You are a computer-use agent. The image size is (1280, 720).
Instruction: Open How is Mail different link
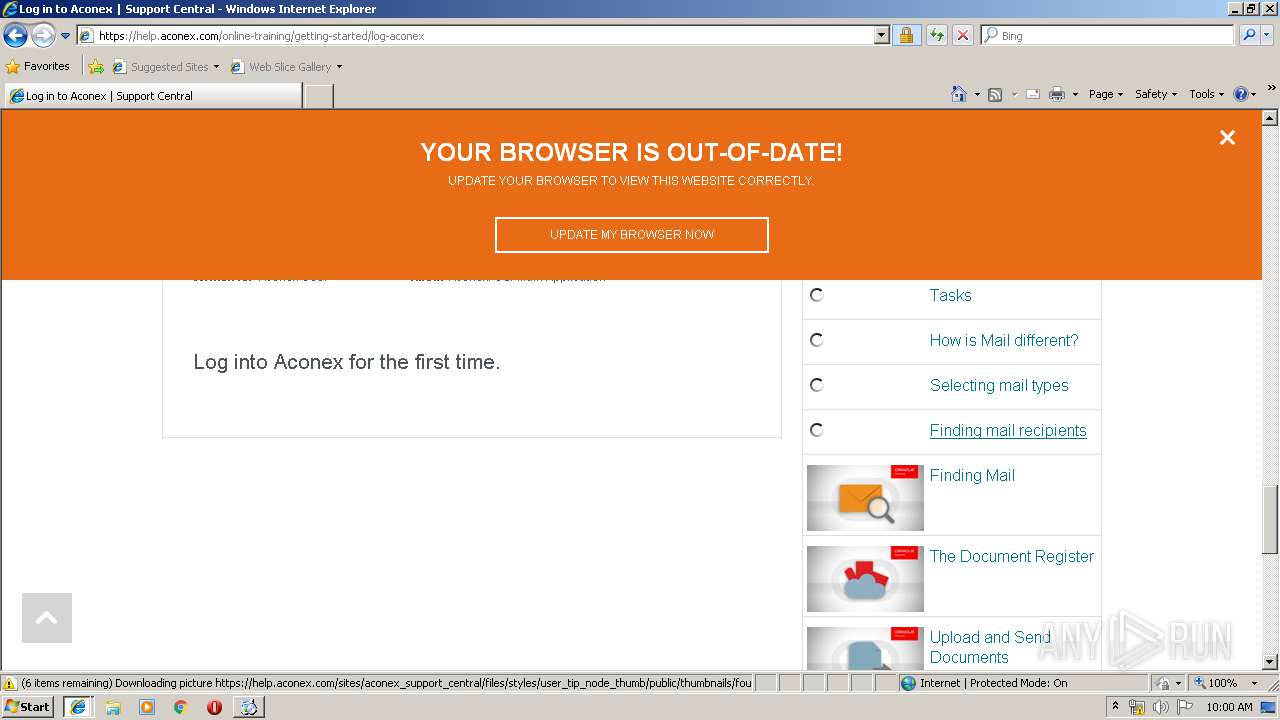point(1004,340)
